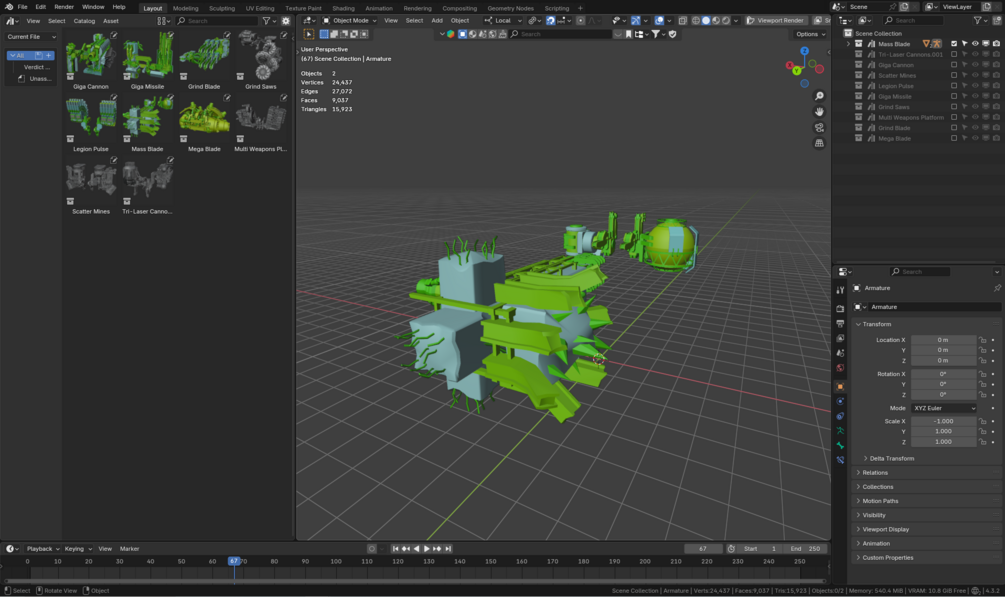Open the Render menu in top bar

click(x=64, y=7)
